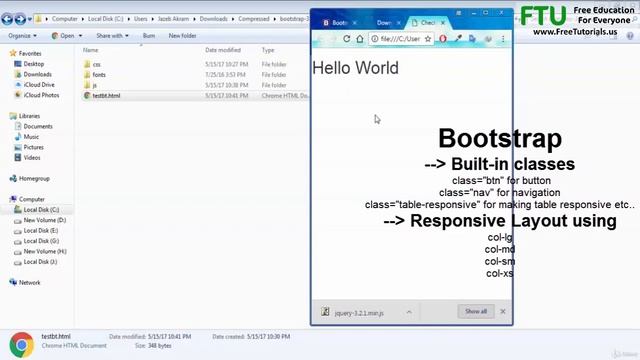Click the eyedropper extension icon in Chrome
Viewport: 640px width, 360px height.
tap(458, 39)
